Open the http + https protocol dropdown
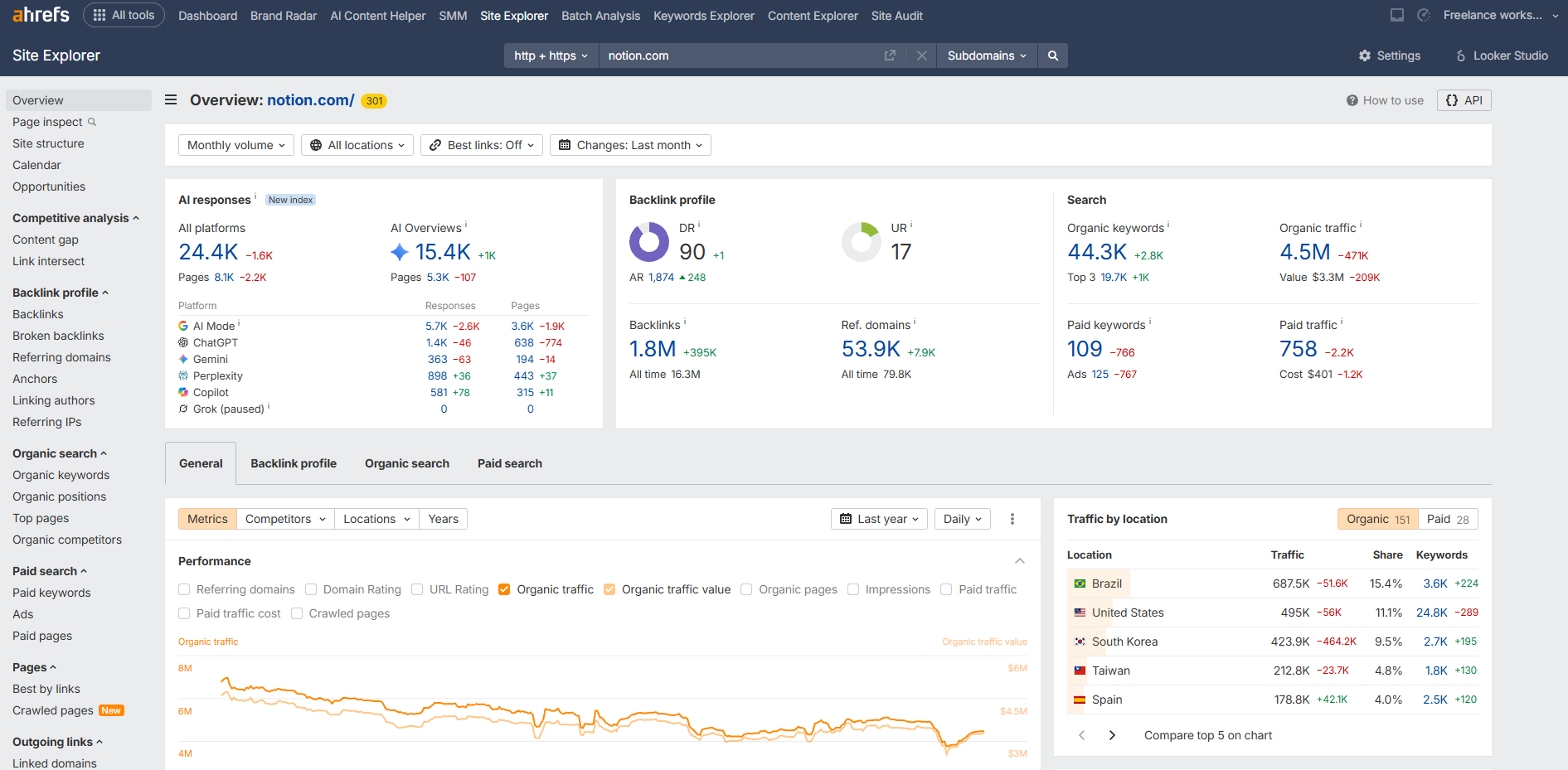Viewport: 1568px width, 770px height. coord(551,56)
